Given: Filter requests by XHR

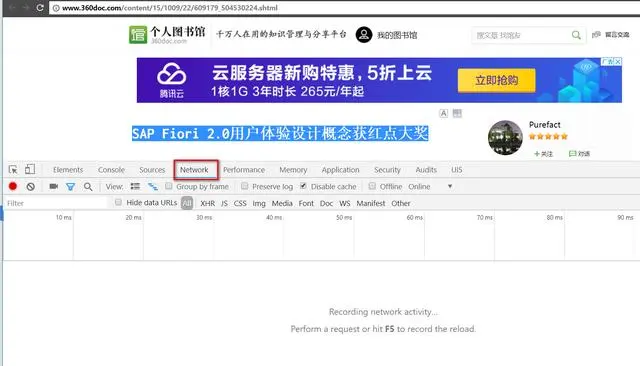Looking at the screenshot, I should point(208,203).
